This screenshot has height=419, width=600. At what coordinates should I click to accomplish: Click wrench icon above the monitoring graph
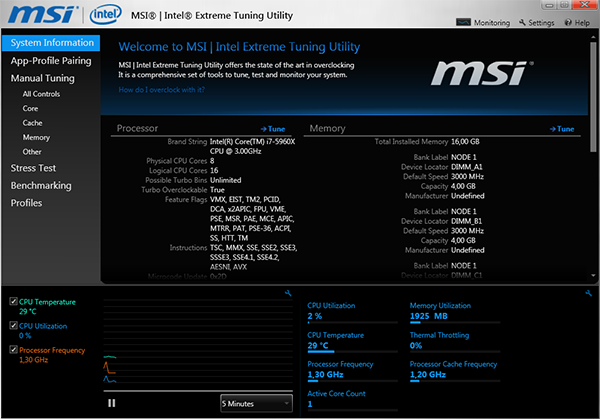click(288, 293)
